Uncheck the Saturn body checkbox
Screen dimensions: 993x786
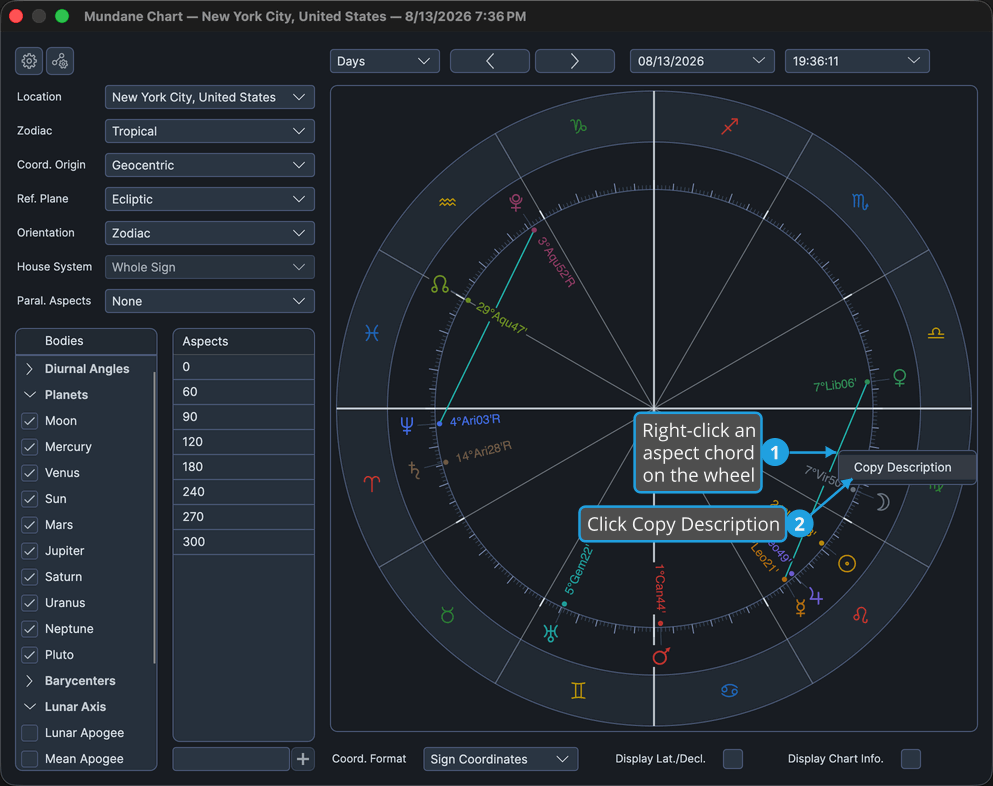[30, 576]
